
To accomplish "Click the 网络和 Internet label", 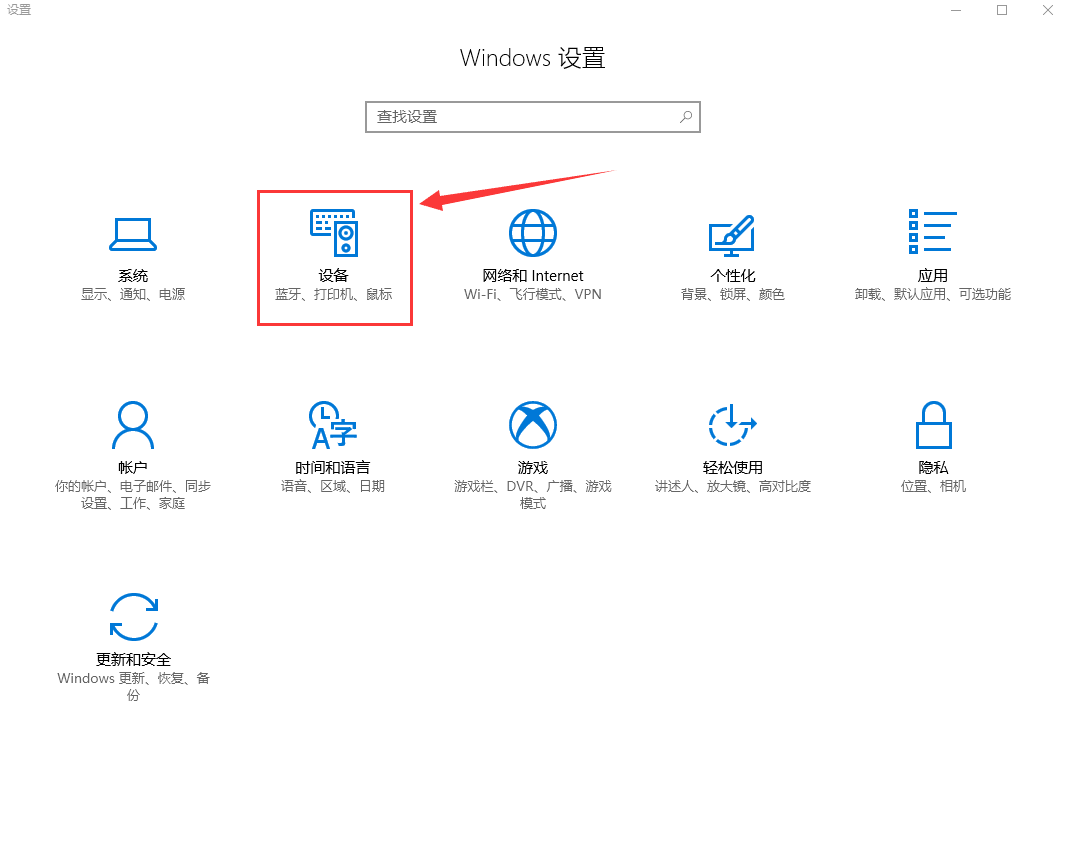I will coord(533,276).
